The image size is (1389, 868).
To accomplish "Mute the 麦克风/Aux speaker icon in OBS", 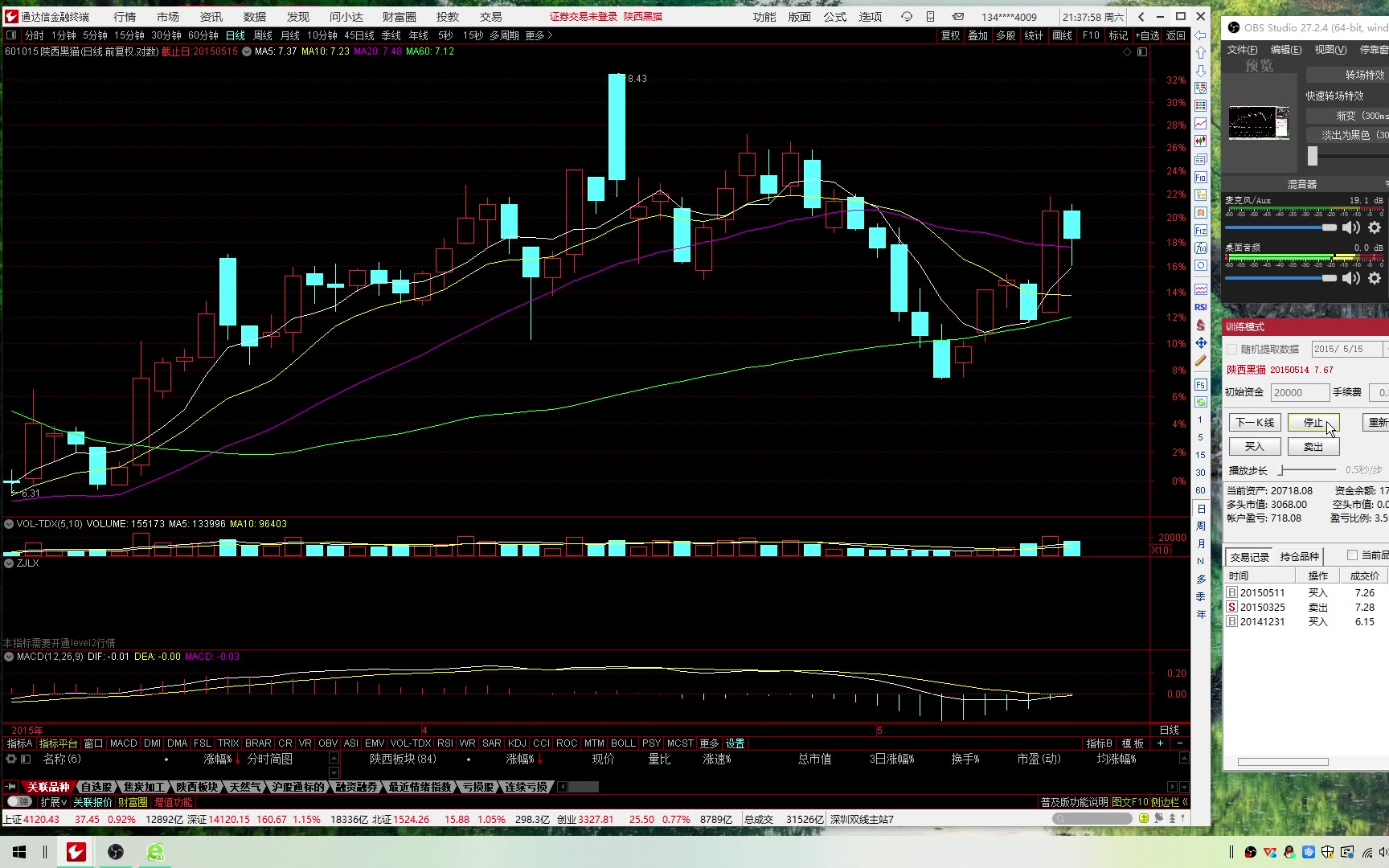I will pos(1351,228).
